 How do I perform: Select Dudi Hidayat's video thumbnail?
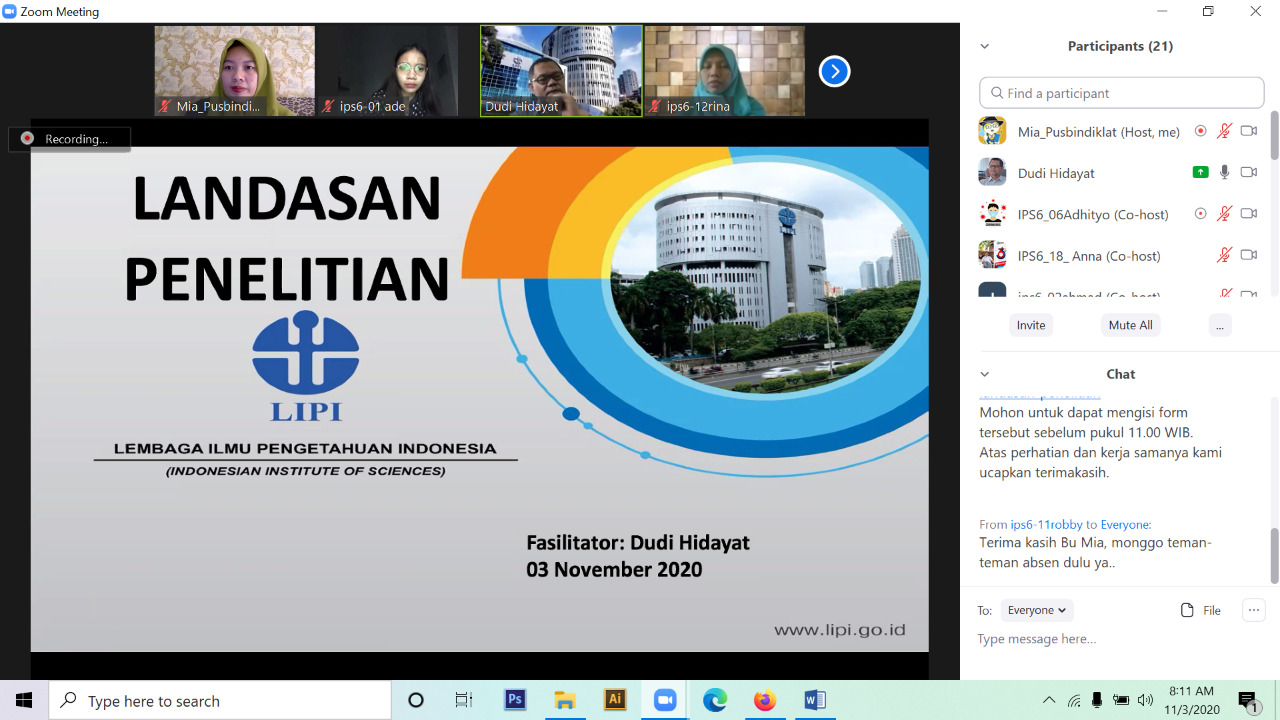tap(561, 71)
